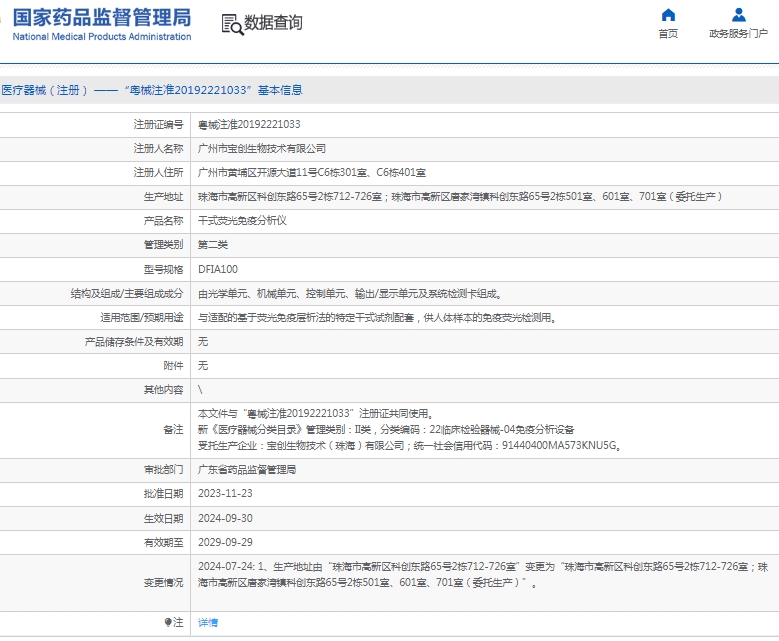
Task: Click the 备注 label
Action: (173, 429)
